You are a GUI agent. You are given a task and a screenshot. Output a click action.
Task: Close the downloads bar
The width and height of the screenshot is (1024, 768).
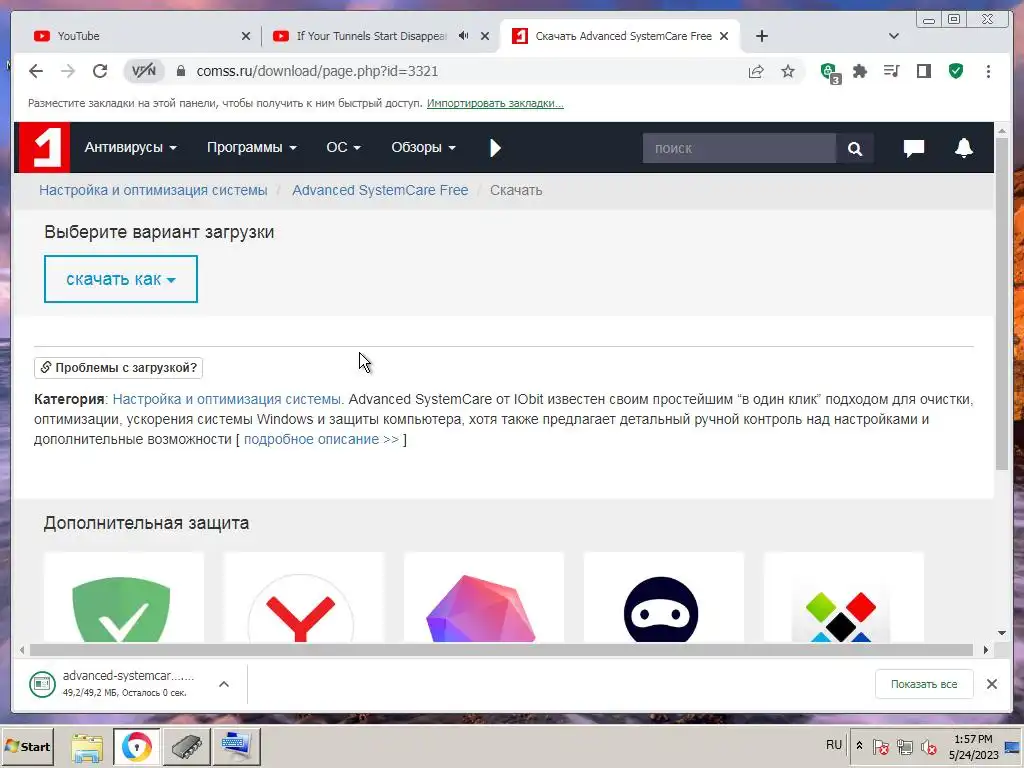click(x=991, y=684)
